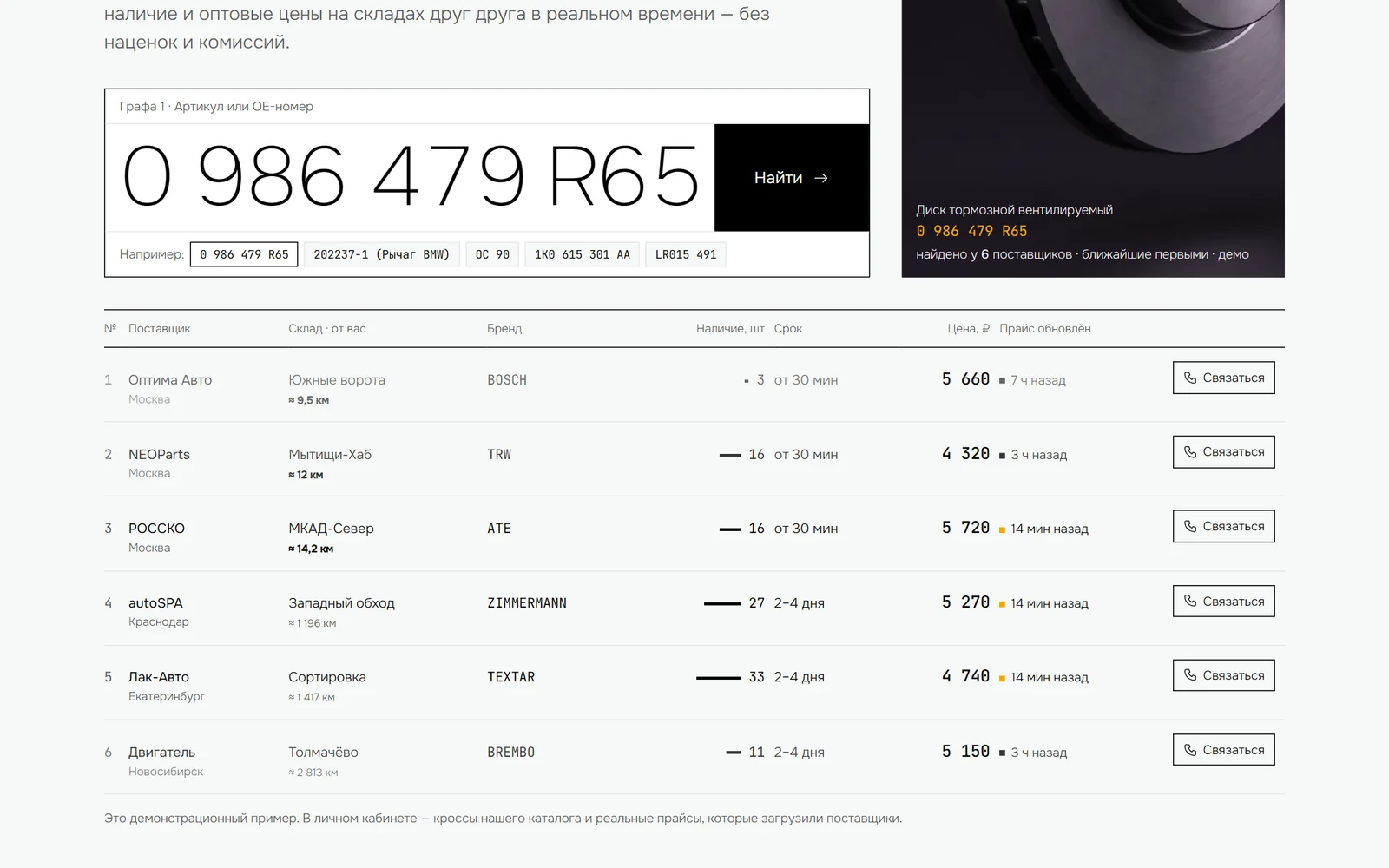Click brand TEXTAR in the table
The width and height of the screenshot is (1389, 868).
tap(510, 677)
